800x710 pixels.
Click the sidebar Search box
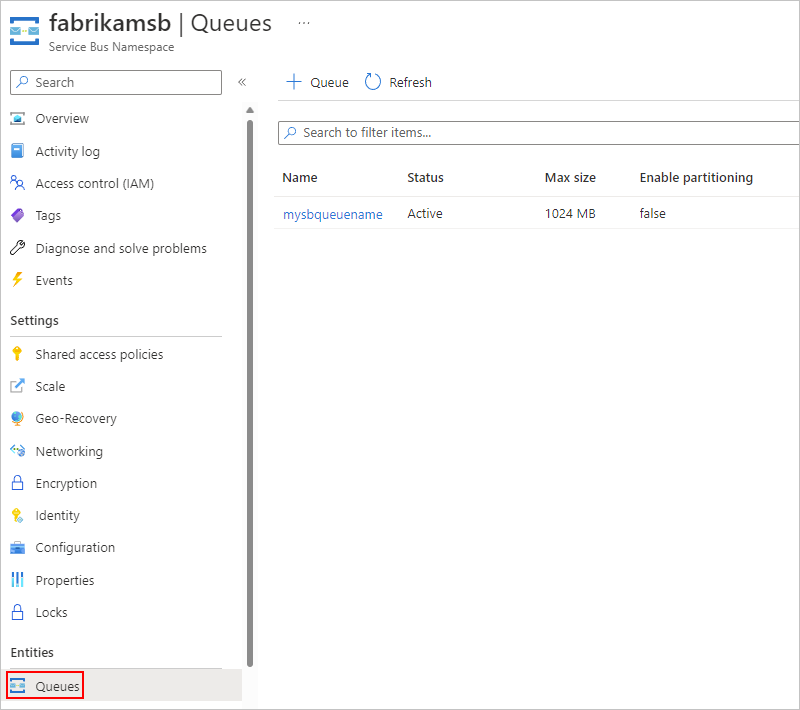tap(116, 83)
